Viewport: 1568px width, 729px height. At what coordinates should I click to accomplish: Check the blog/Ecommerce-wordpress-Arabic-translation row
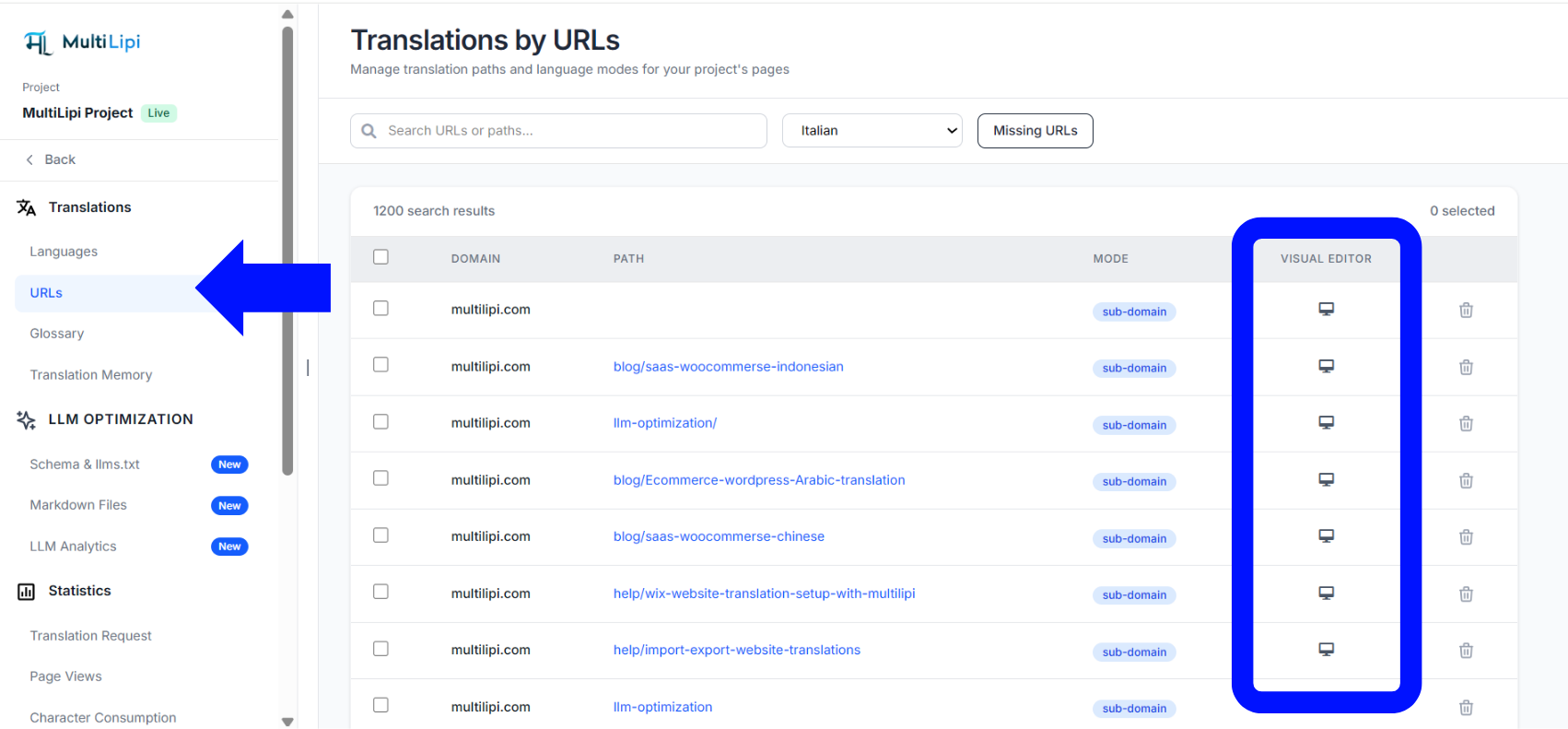[x=380, y=478]
